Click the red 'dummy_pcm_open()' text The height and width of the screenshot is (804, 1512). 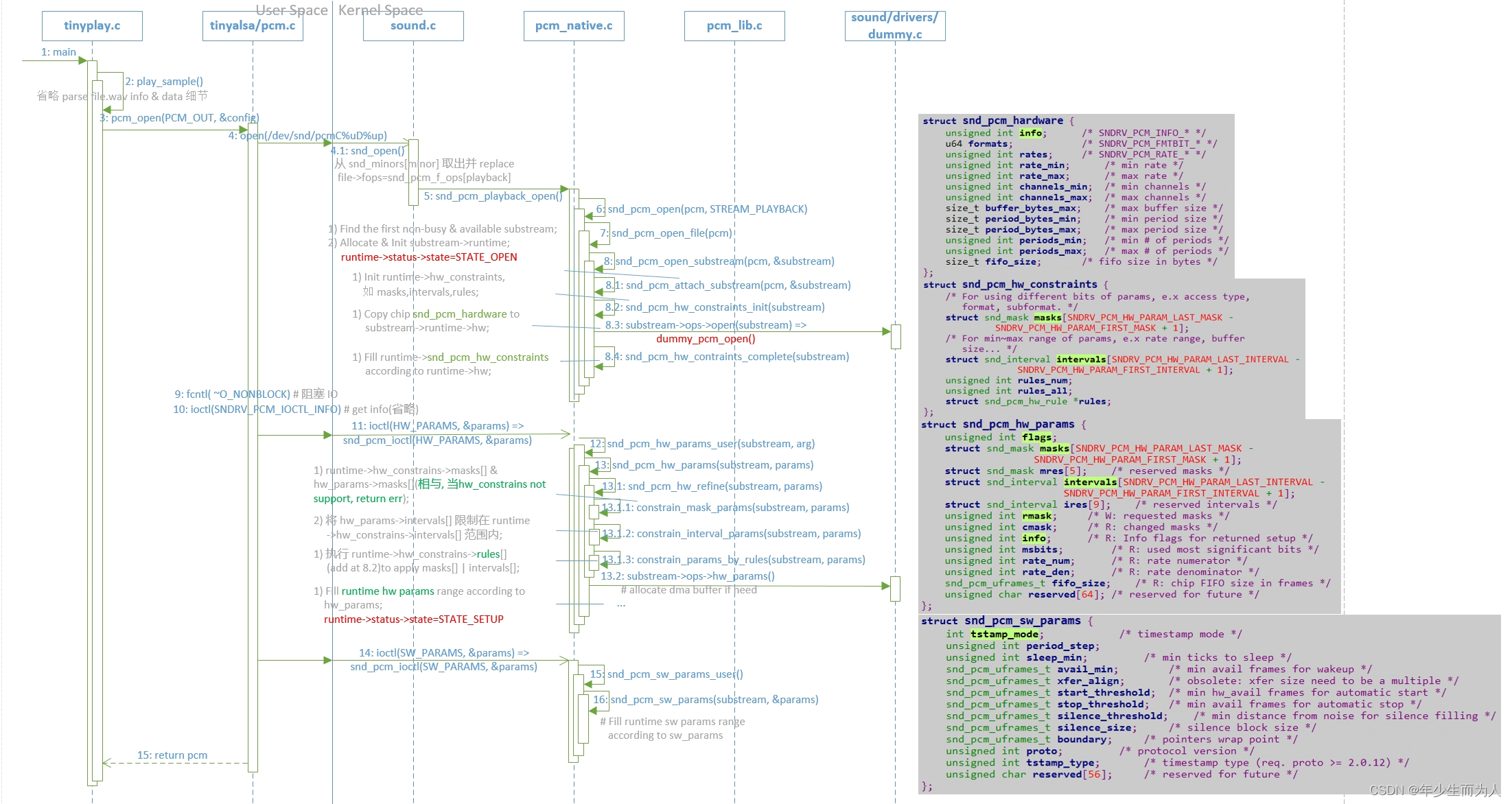(x=706, y=339)
